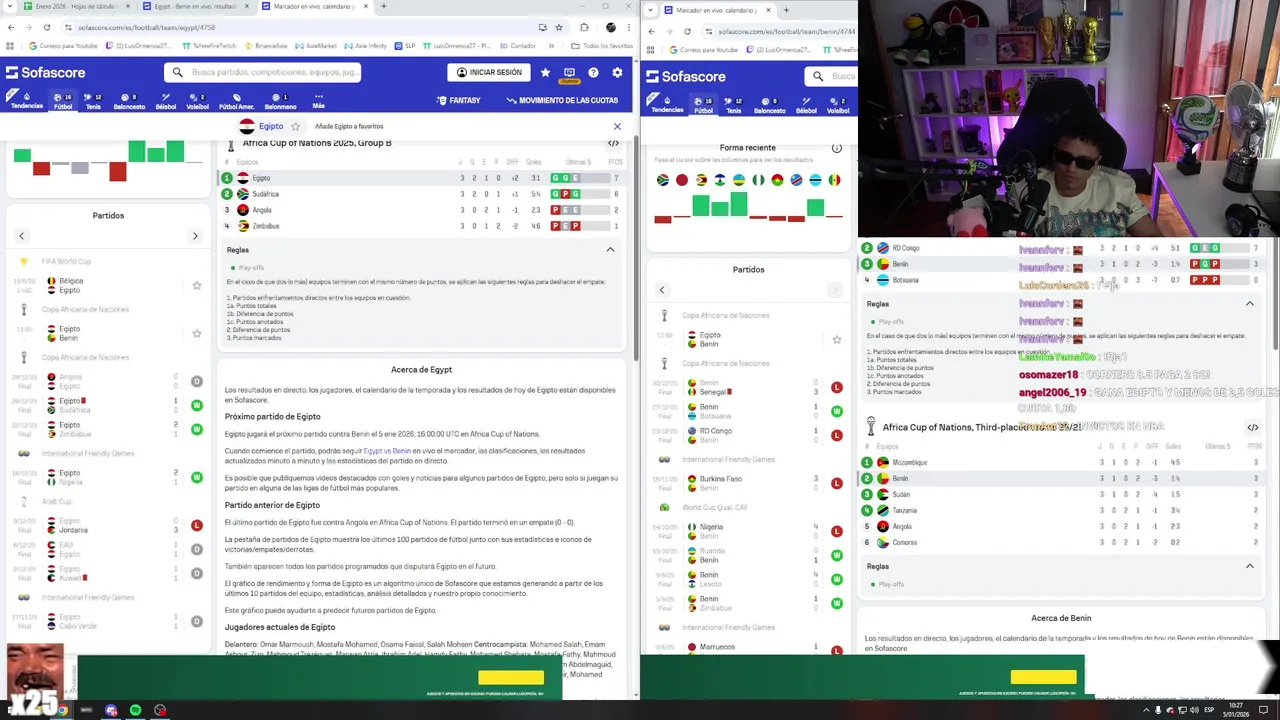Screen dimensions: 1280x720
Task: Collapse Reglas under the Third-placed teams table
Action: point(1249,566)
